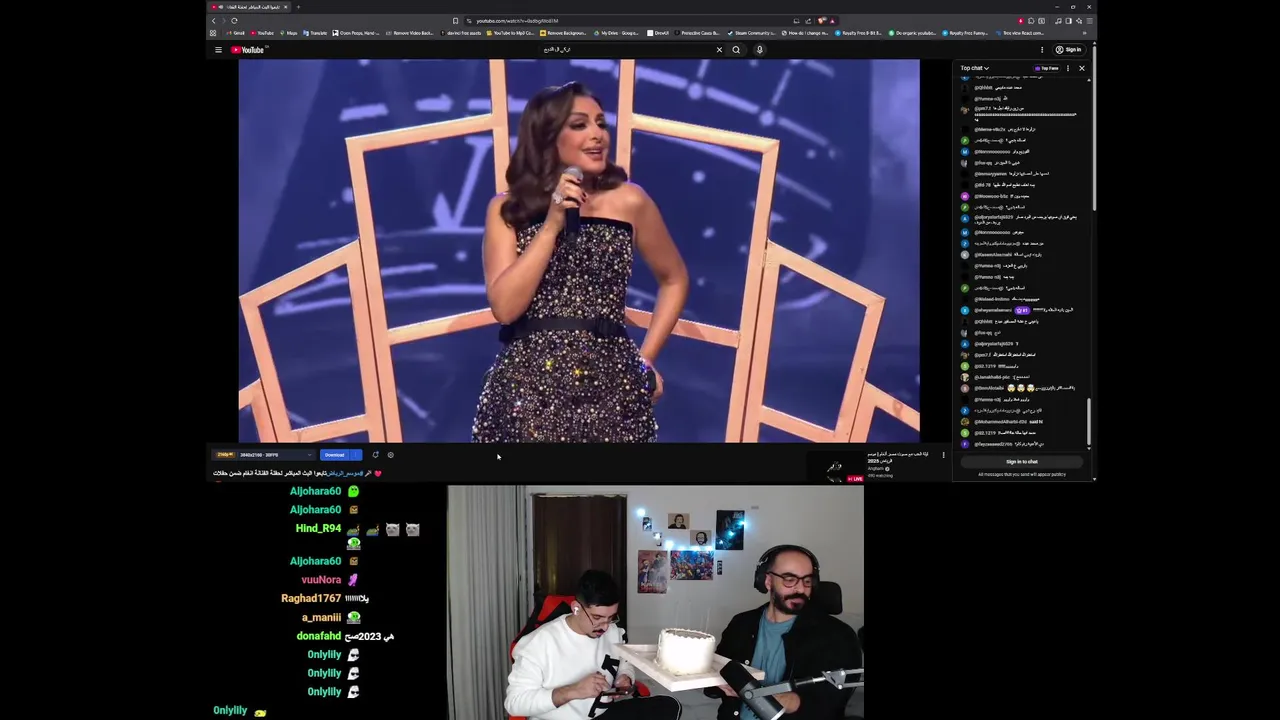Click the 2160p resolution badge

225,455
